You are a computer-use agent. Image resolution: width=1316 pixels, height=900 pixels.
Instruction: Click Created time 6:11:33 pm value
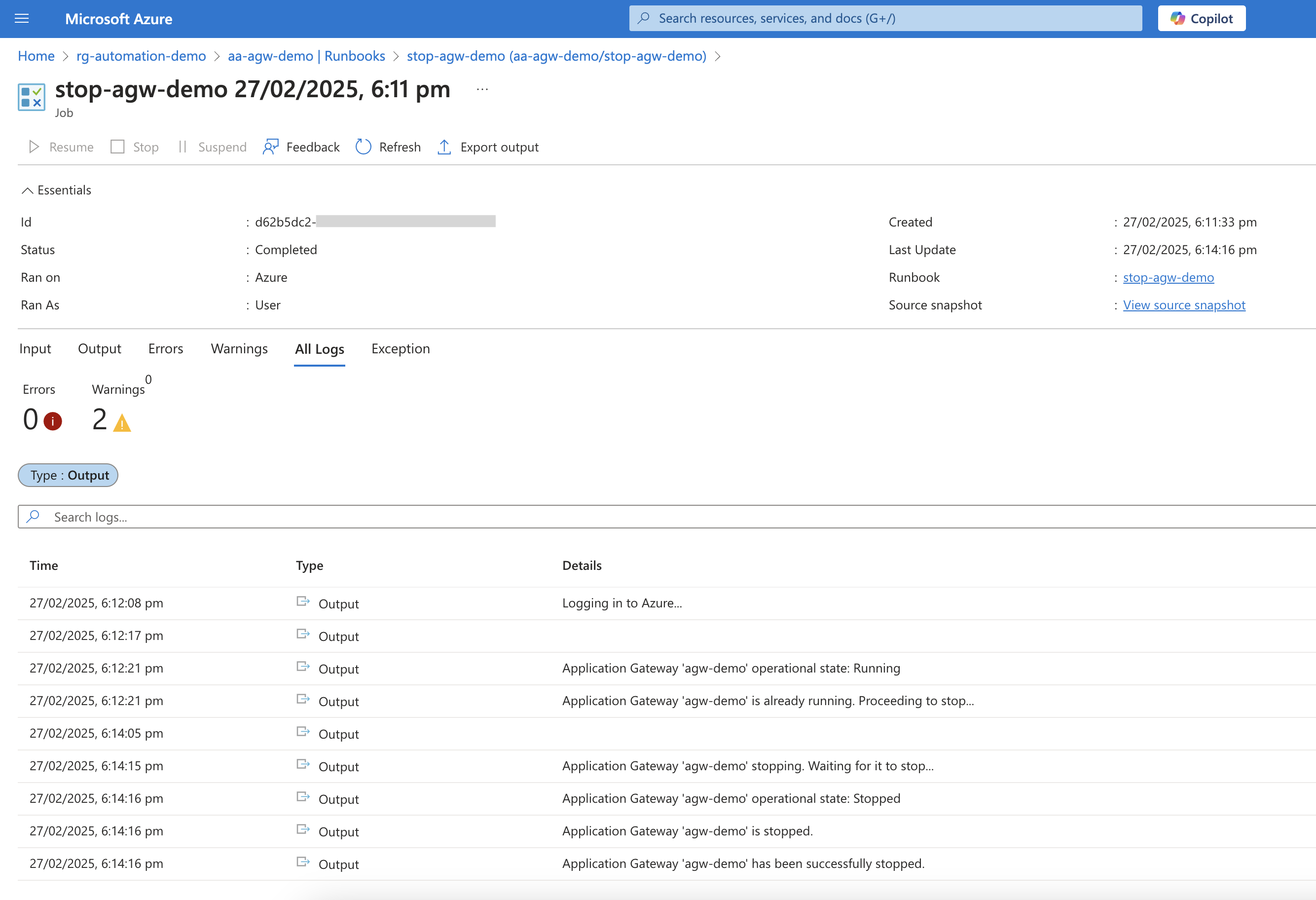[1190, 222]
